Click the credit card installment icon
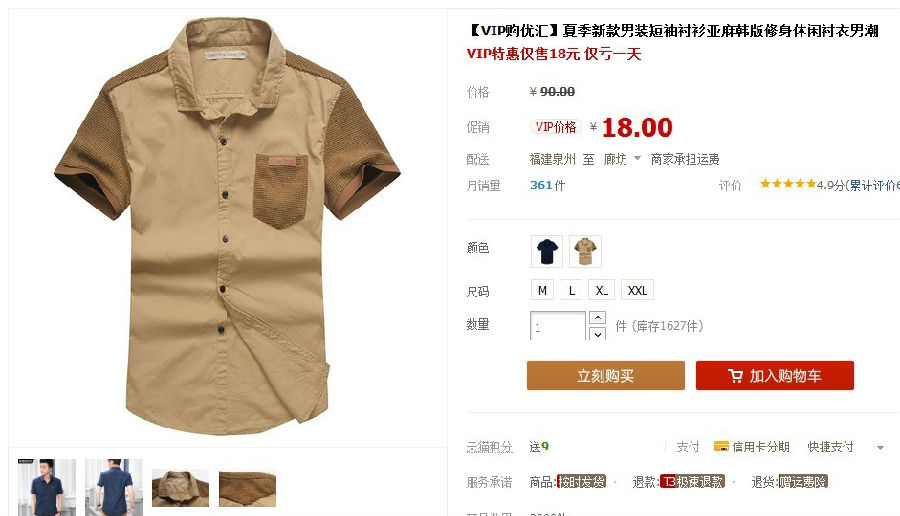Screen dimensions: 900x516 coord(721,447)
